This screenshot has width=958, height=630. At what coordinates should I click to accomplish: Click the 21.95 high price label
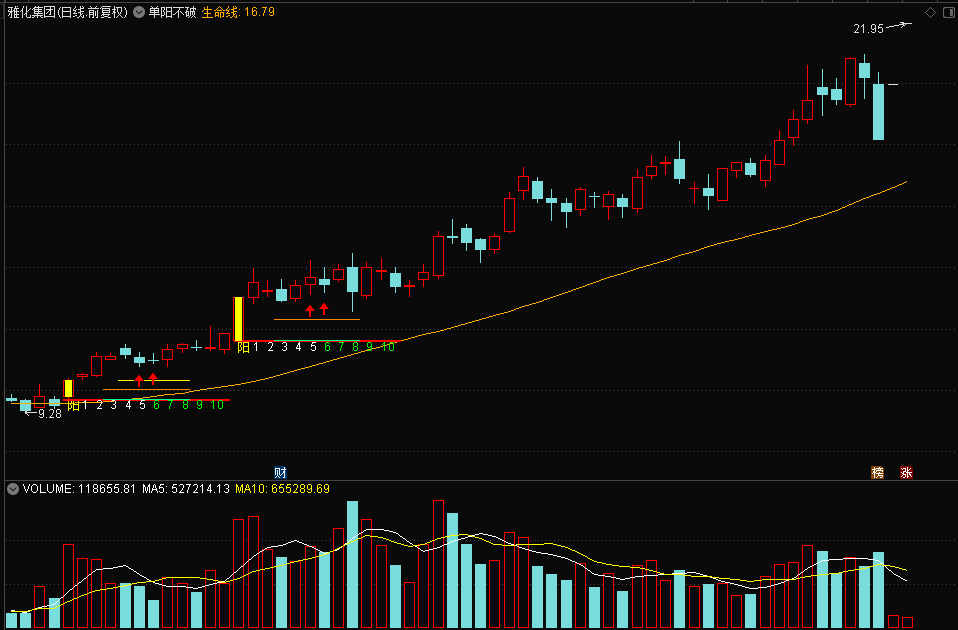pyautogui.click(x=868, y=29)
